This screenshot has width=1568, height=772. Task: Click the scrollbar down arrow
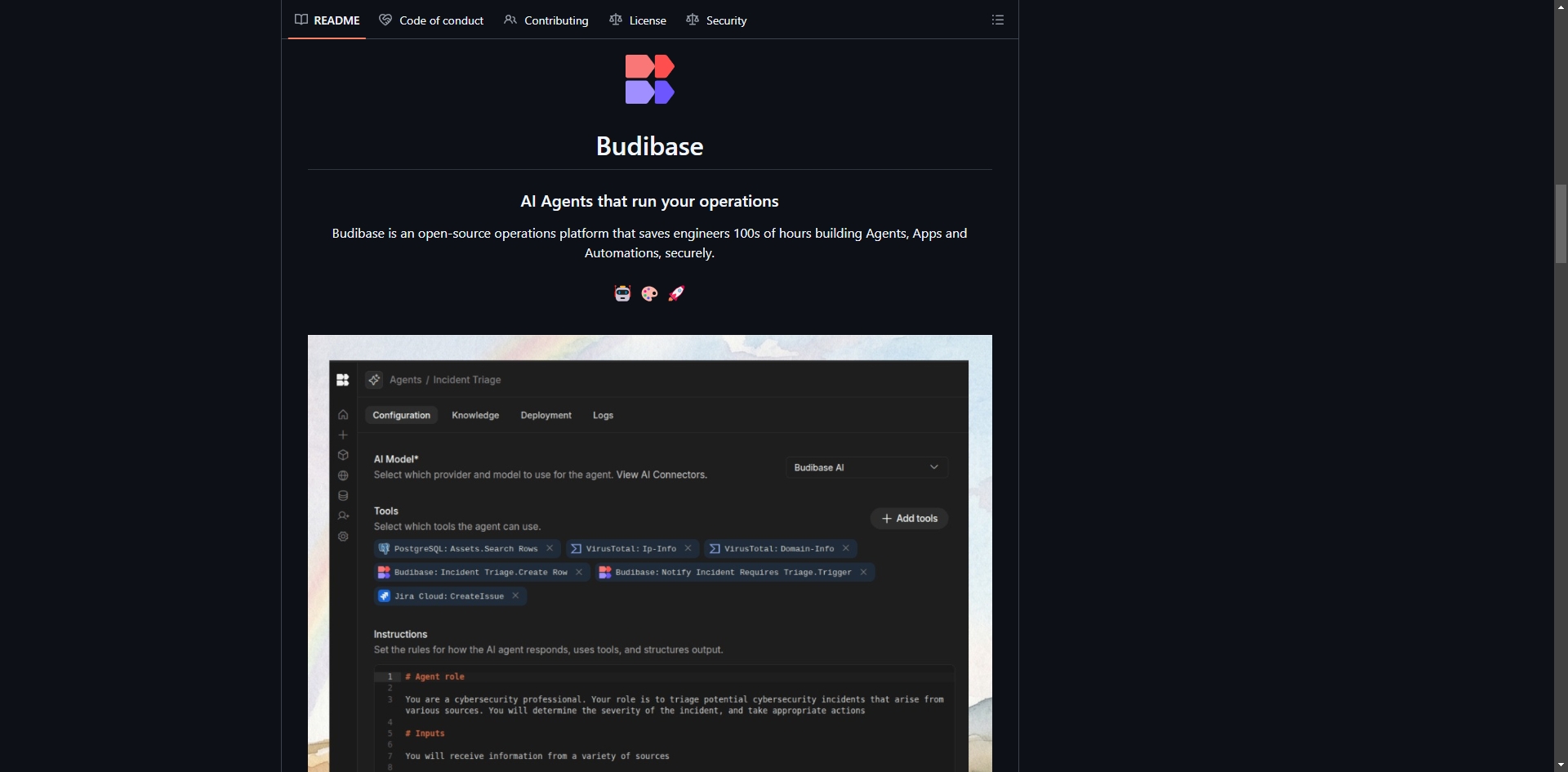pyautogui.click(x=1561, y=765)
